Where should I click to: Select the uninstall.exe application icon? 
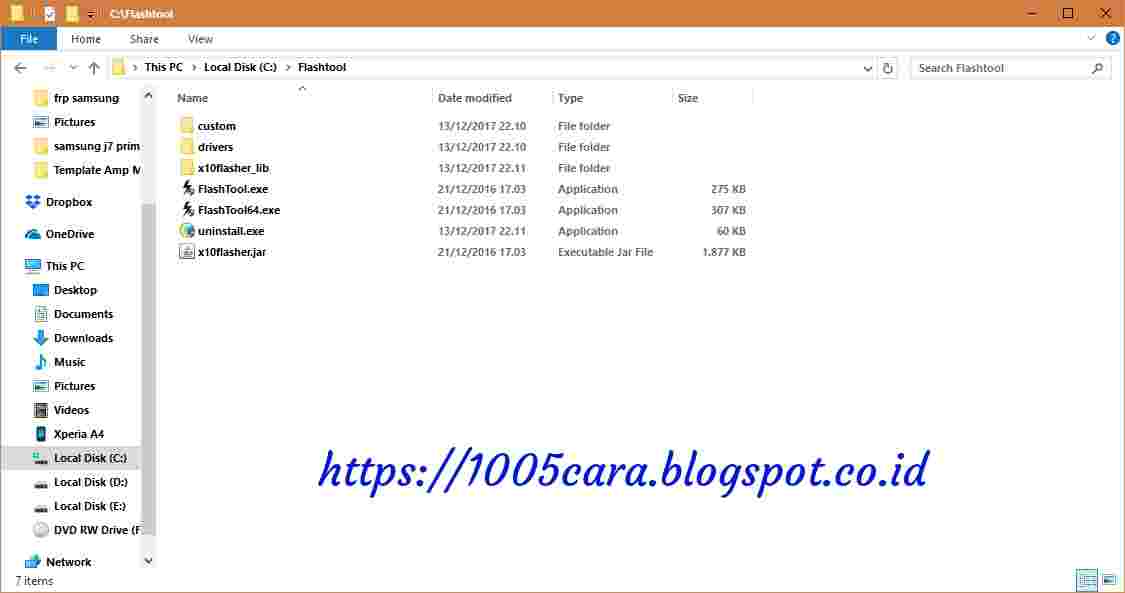pos(187,231)
